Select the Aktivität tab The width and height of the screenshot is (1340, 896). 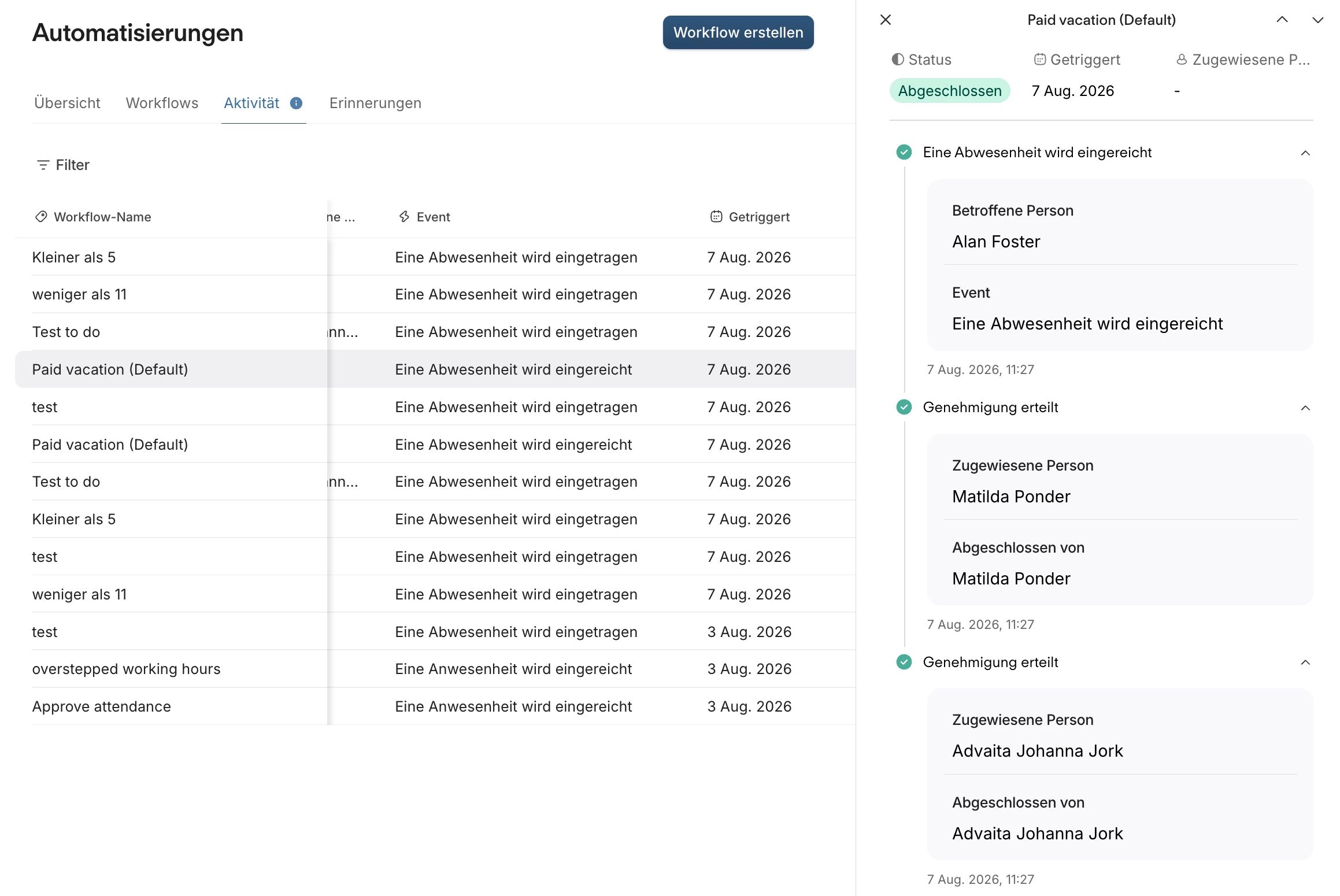[x=251, y=103]
